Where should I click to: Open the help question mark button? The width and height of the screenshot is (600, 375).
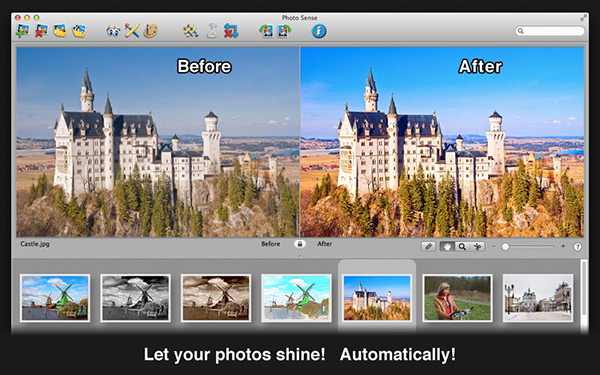pyautogui.click(x=577, y=247)
